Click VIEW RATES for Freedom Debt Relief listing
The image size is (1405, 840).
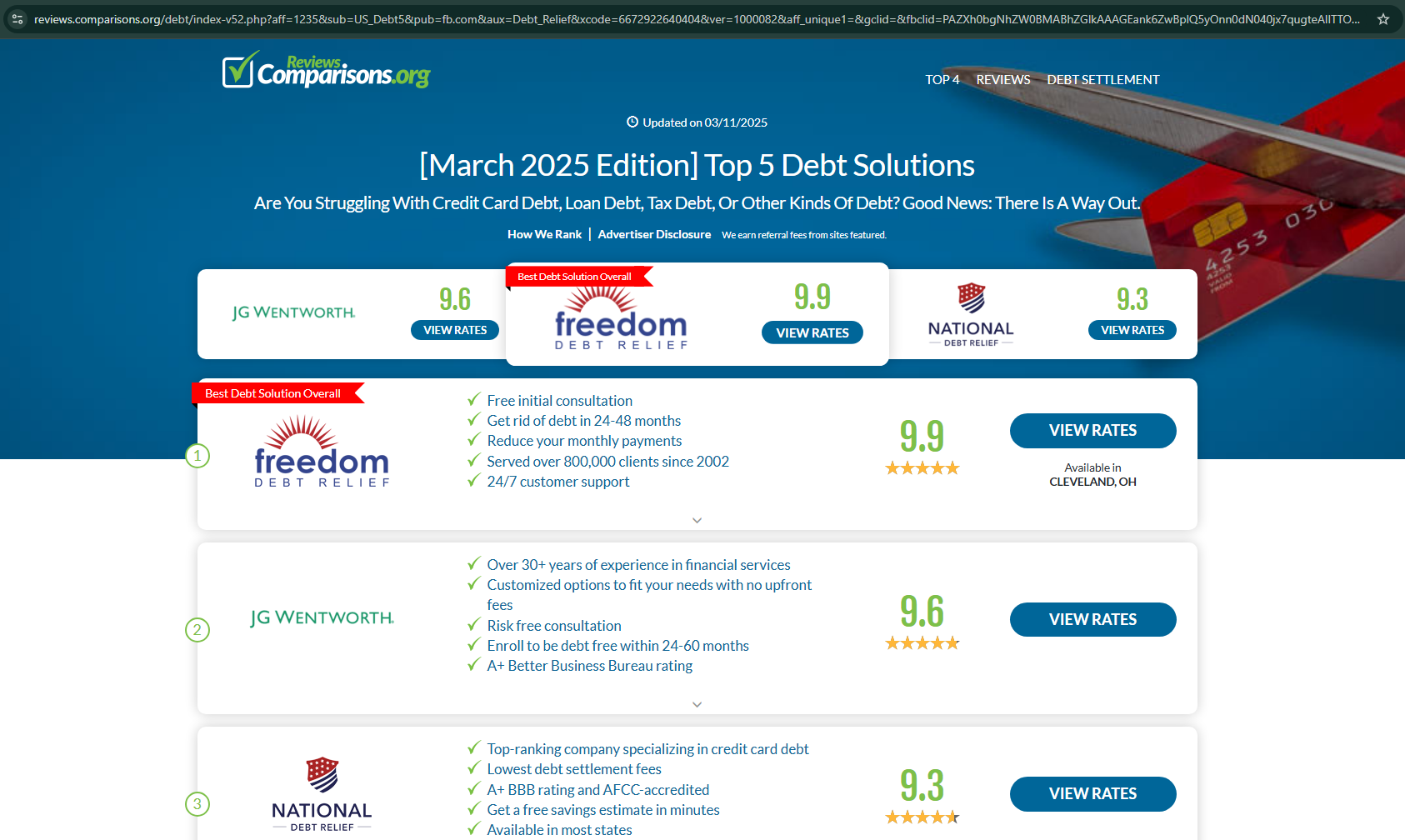coord(1093,431)
